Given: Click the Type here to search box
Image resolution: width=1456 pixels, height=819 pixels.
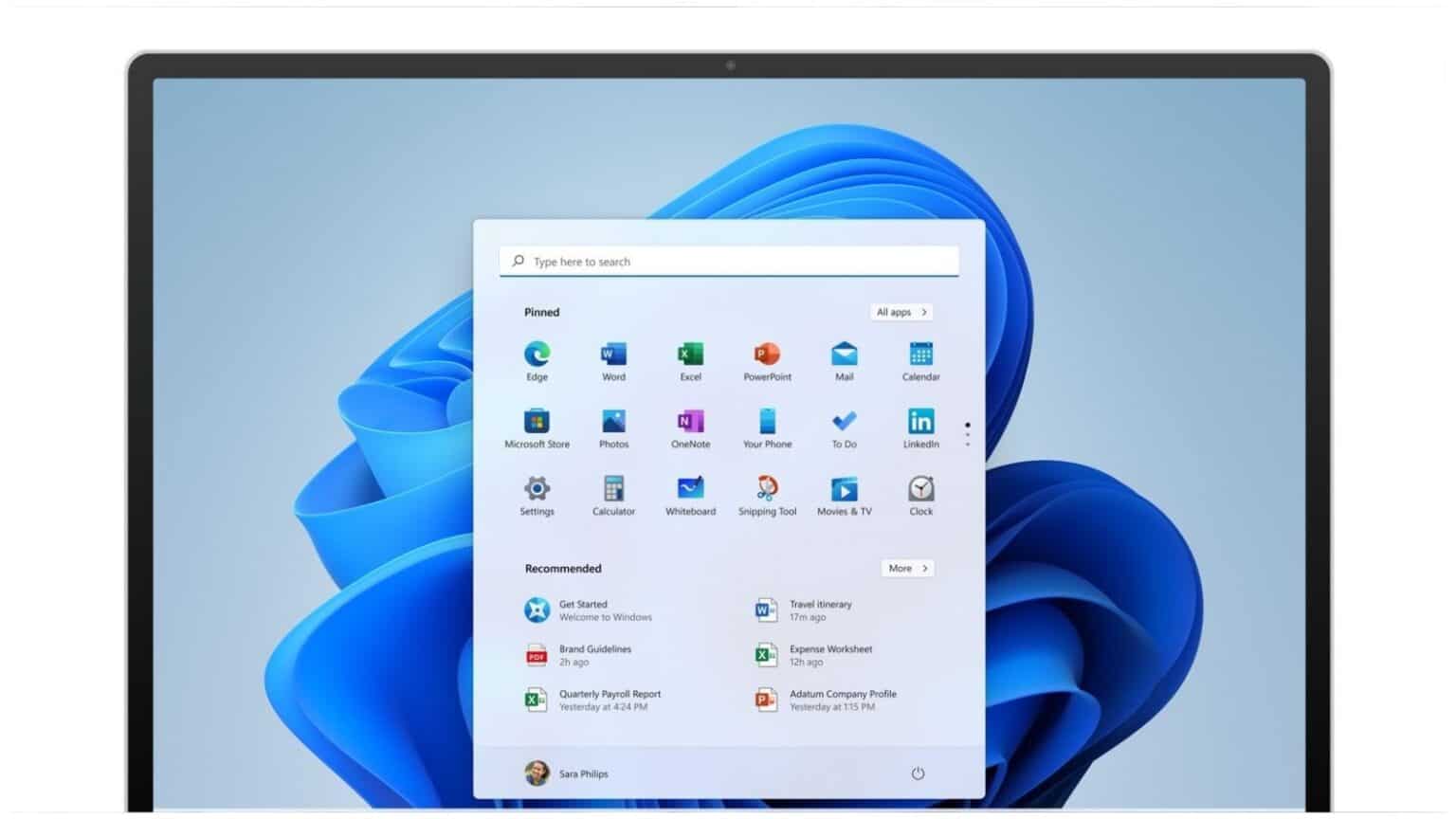Looking at the screenshot, I should (729, 261).
